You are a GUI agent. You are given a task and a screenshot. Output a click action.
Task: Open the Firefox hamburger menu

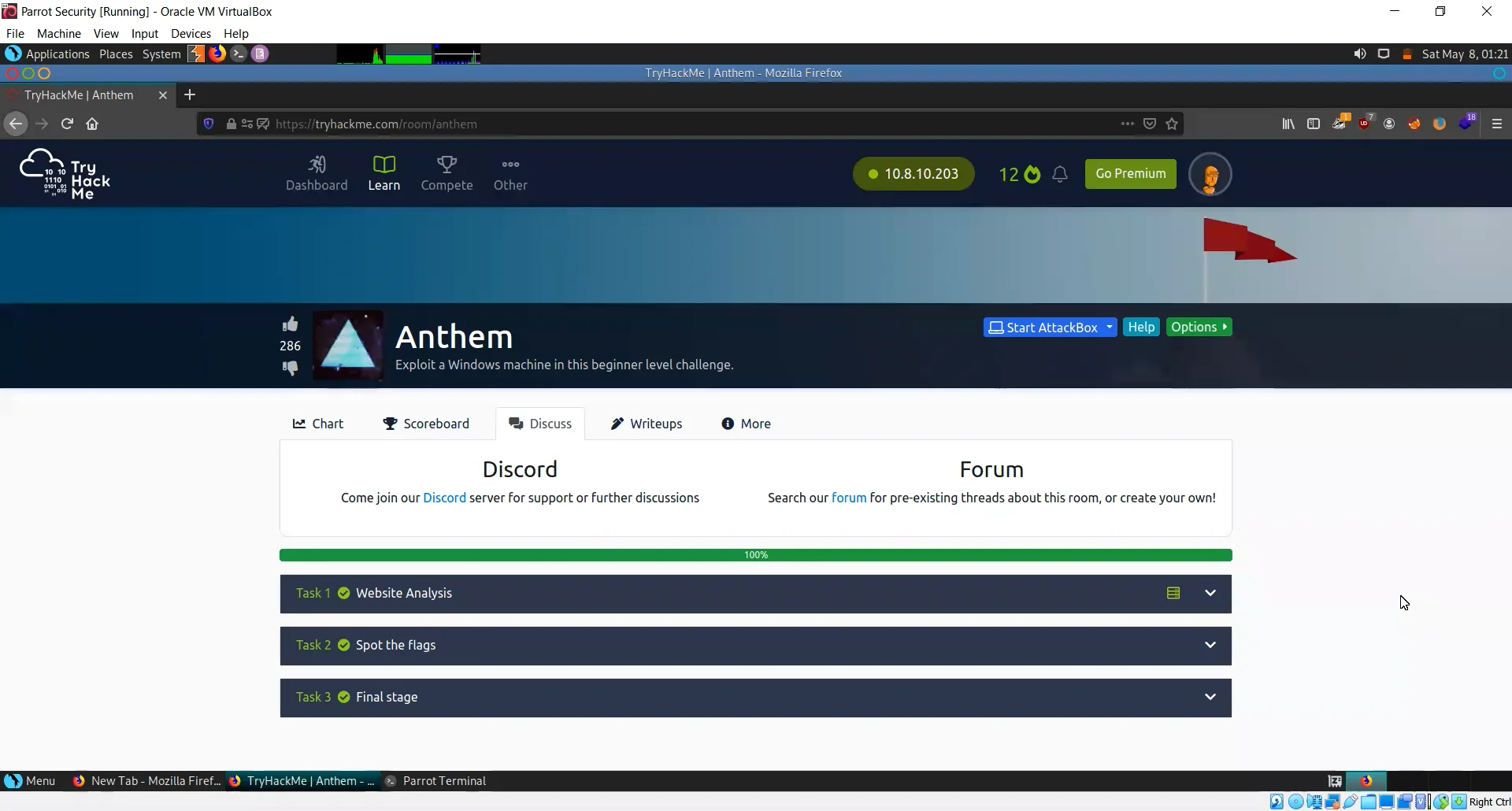coord(1496,124)
